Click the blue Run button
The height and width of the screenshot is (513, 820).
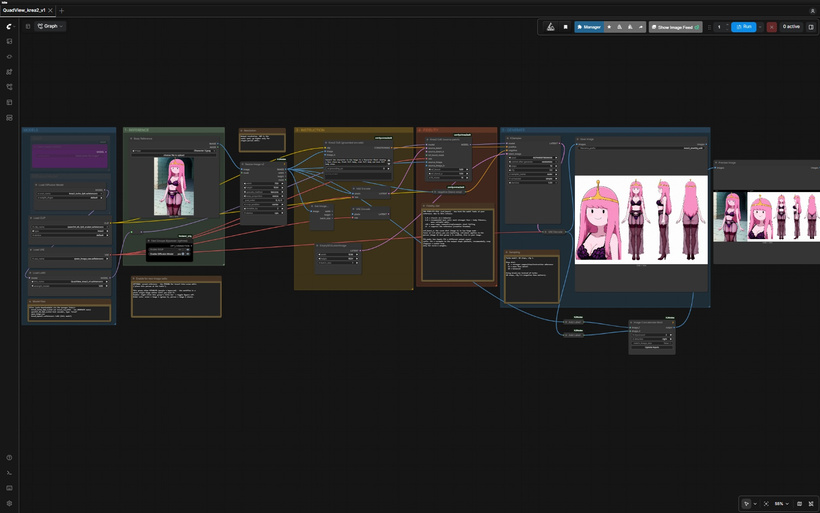[744, 27]
